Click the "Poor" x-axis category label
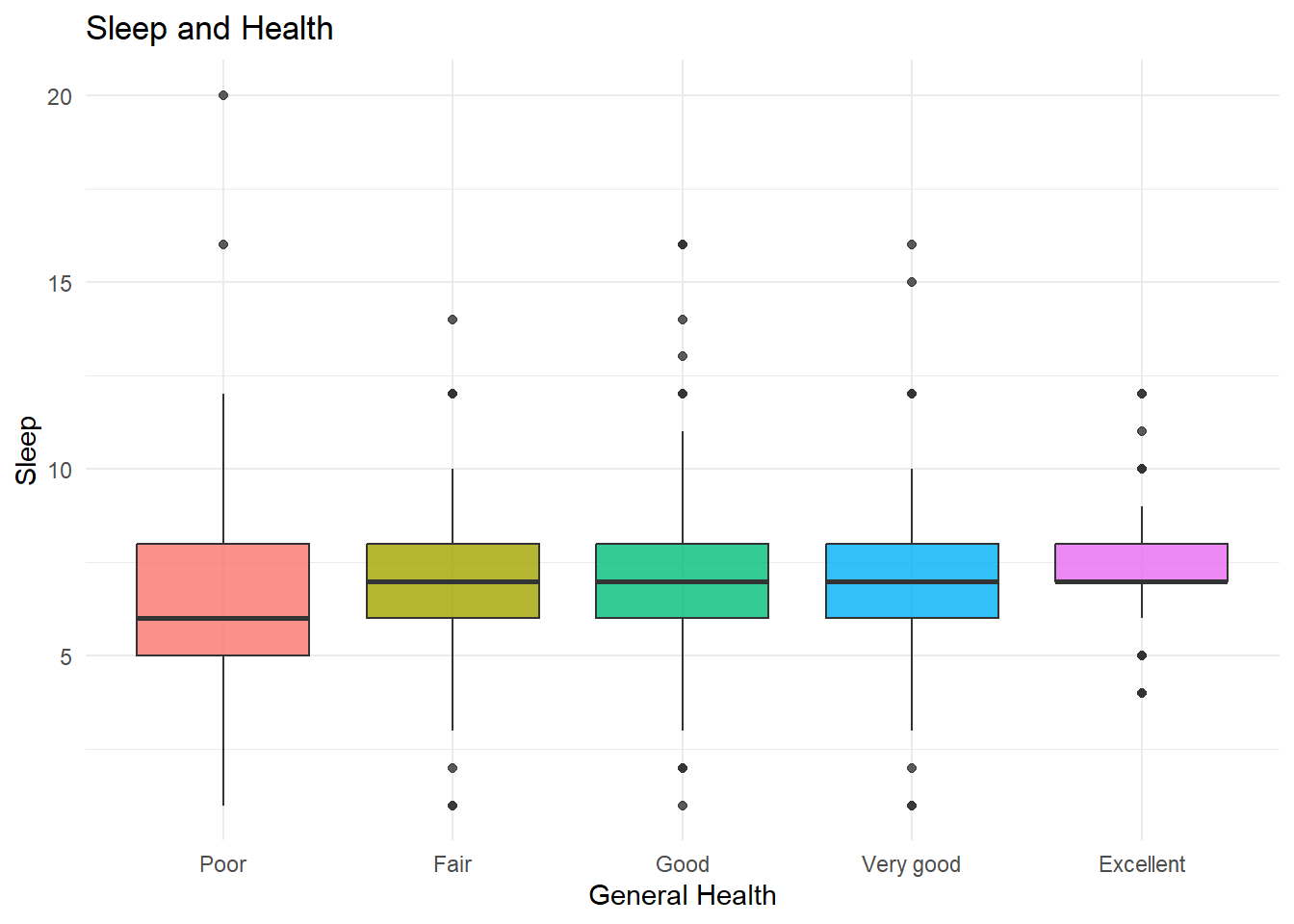1294x924 pixels. [222, 864]
